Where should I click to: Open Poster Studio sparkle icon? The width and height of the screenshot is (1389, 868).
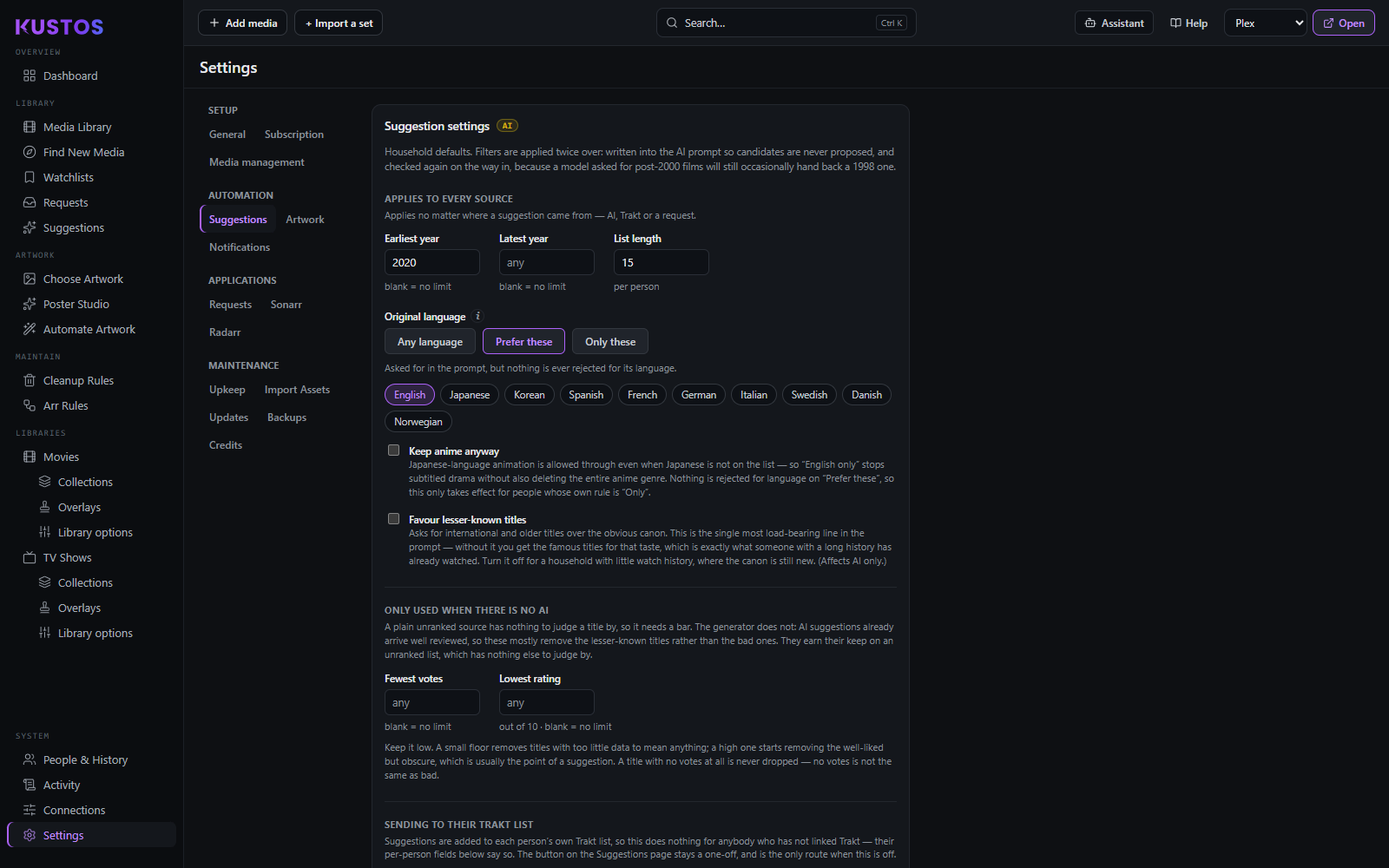coord(30,304)
